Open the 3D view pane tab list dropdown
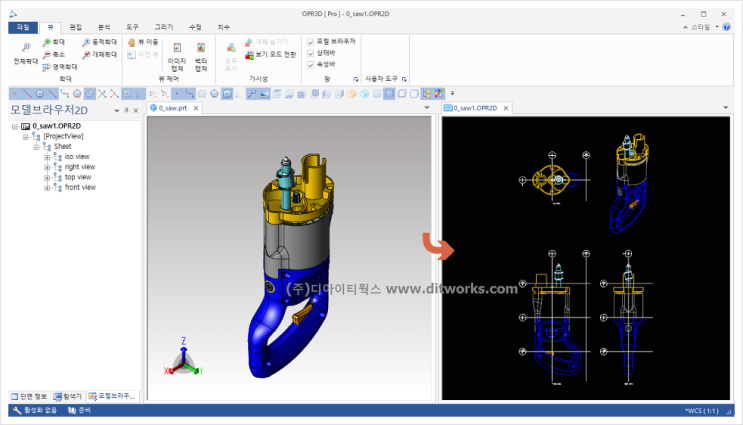The image size is (743, 425). pyautogui.click(x=427, y=108)
